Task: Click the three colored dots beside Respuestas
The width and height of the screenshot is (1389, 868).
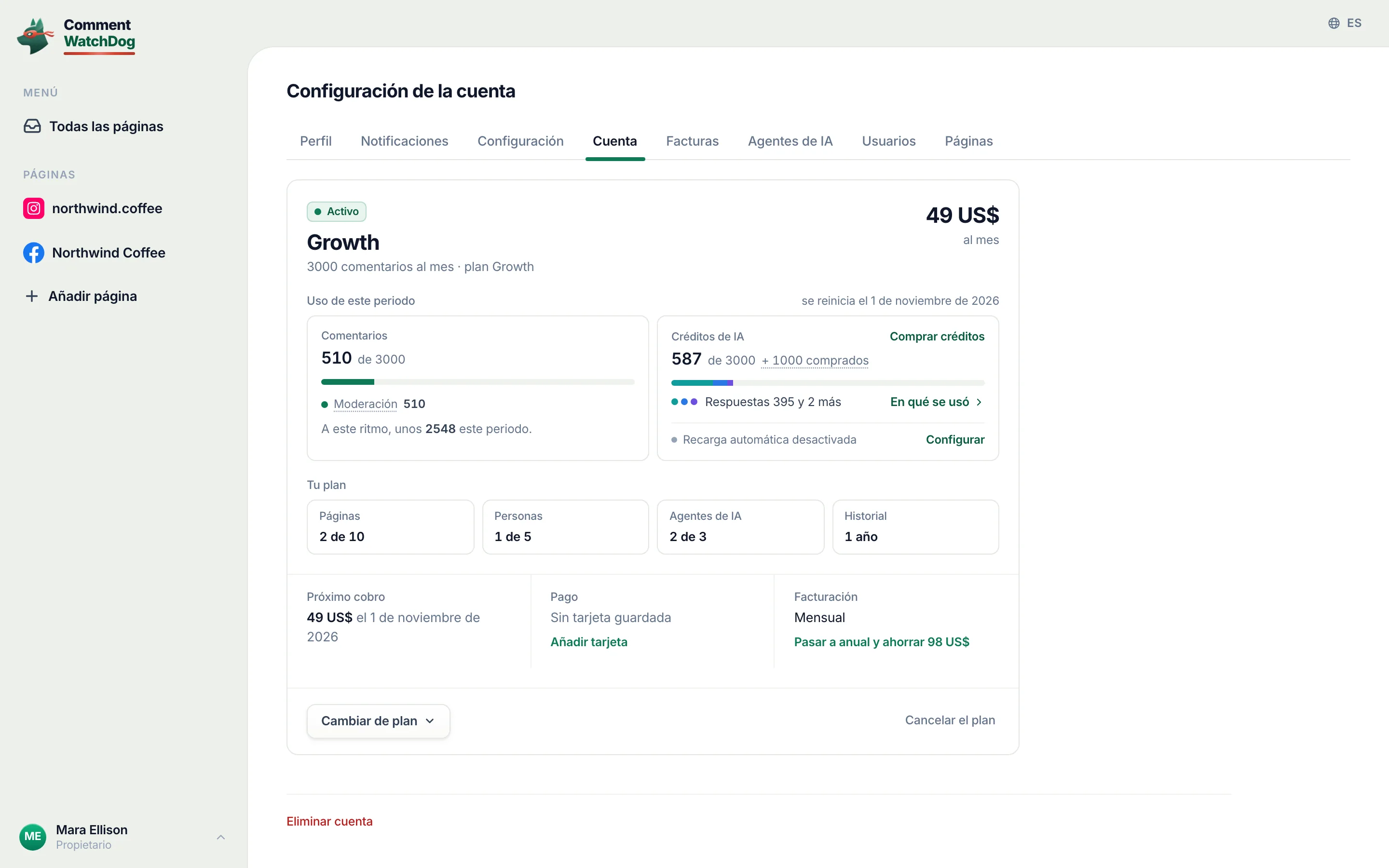Action: click(x=684, y=402)
